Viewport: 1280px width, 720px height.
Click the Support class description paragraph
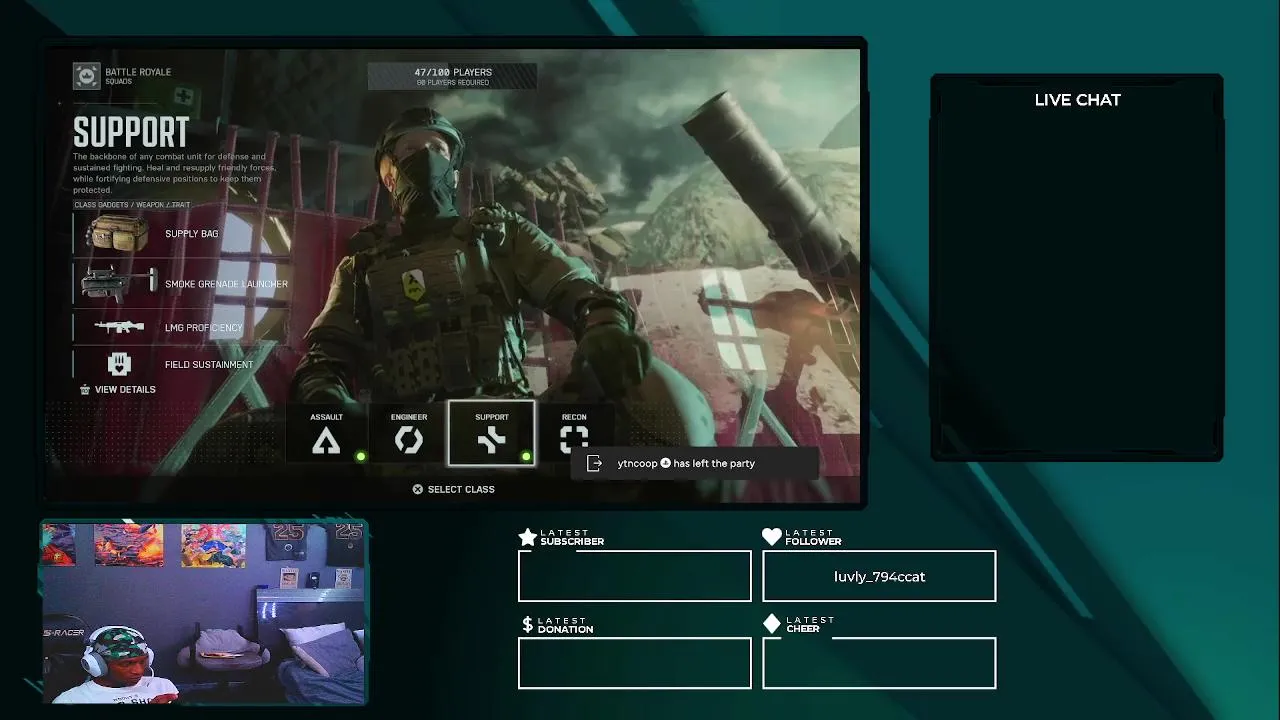175,173
